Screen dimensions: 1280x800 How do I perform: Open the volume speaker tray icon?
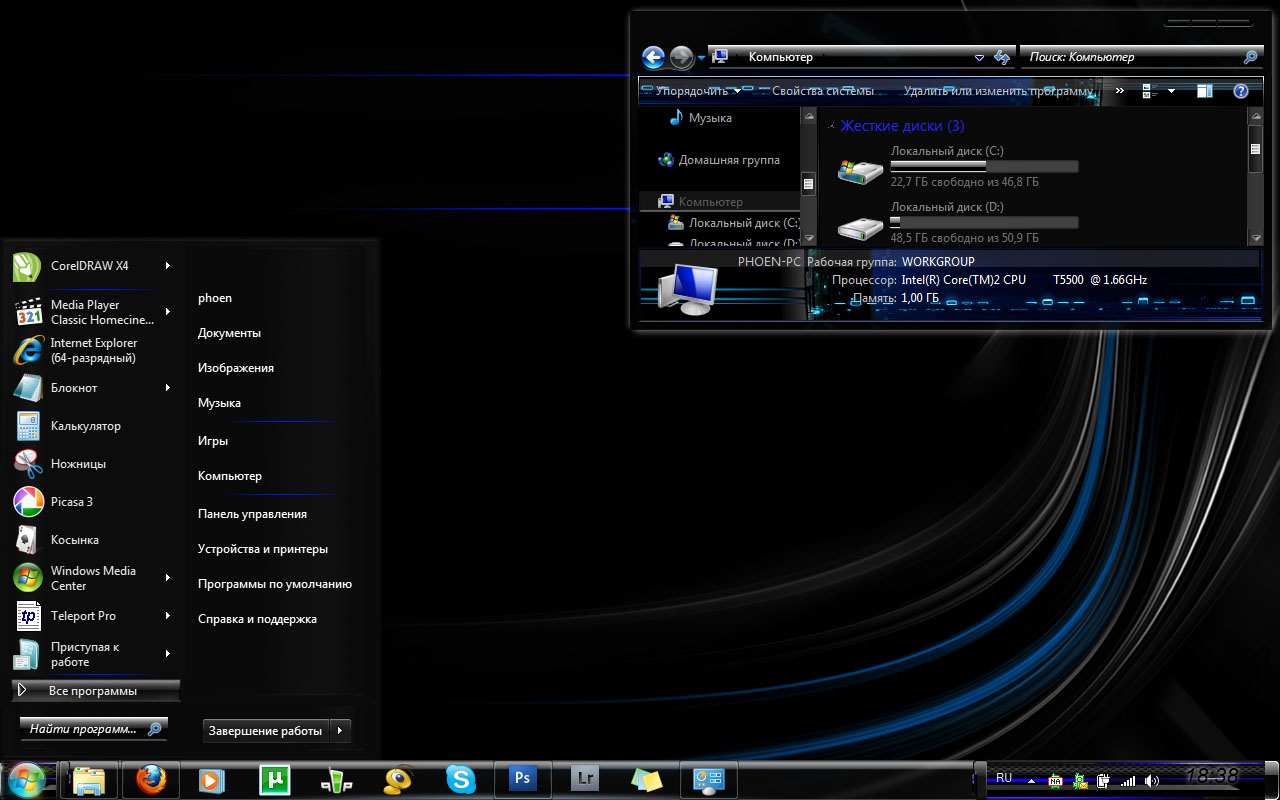[1152, 780]
